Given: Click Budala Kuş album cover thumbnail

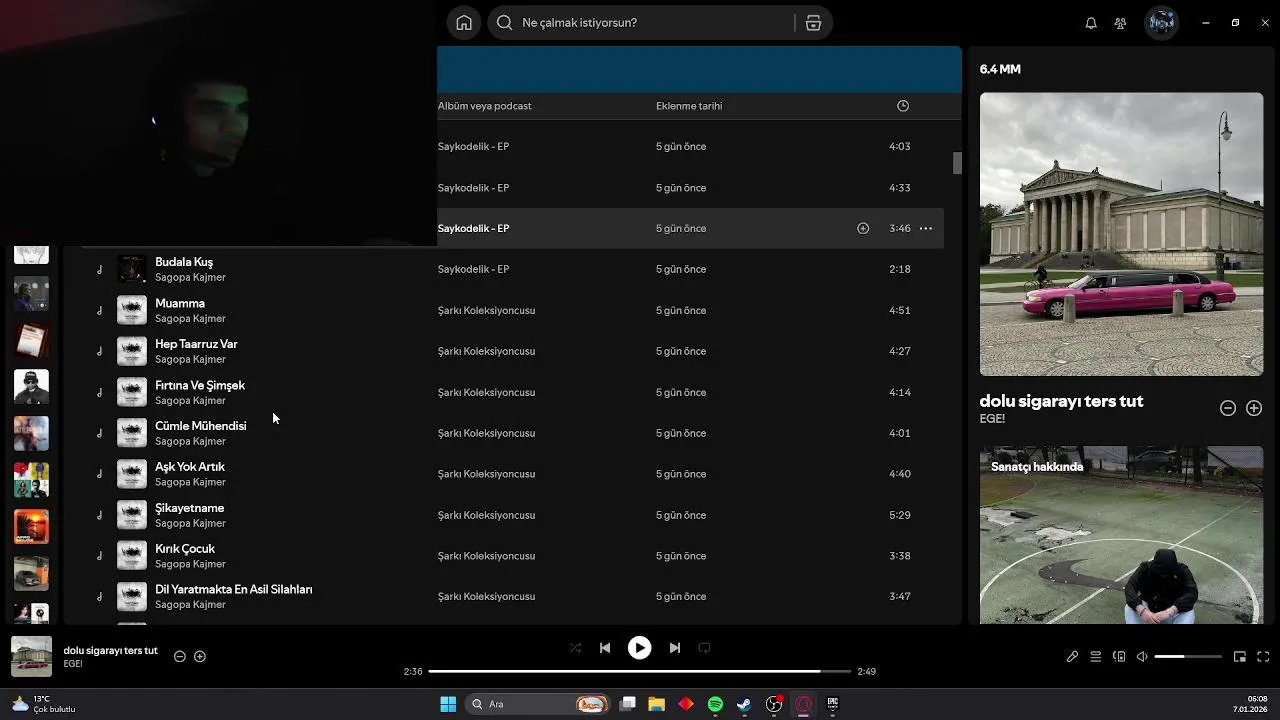Looking at the screenshot, I should coord(132,269).
